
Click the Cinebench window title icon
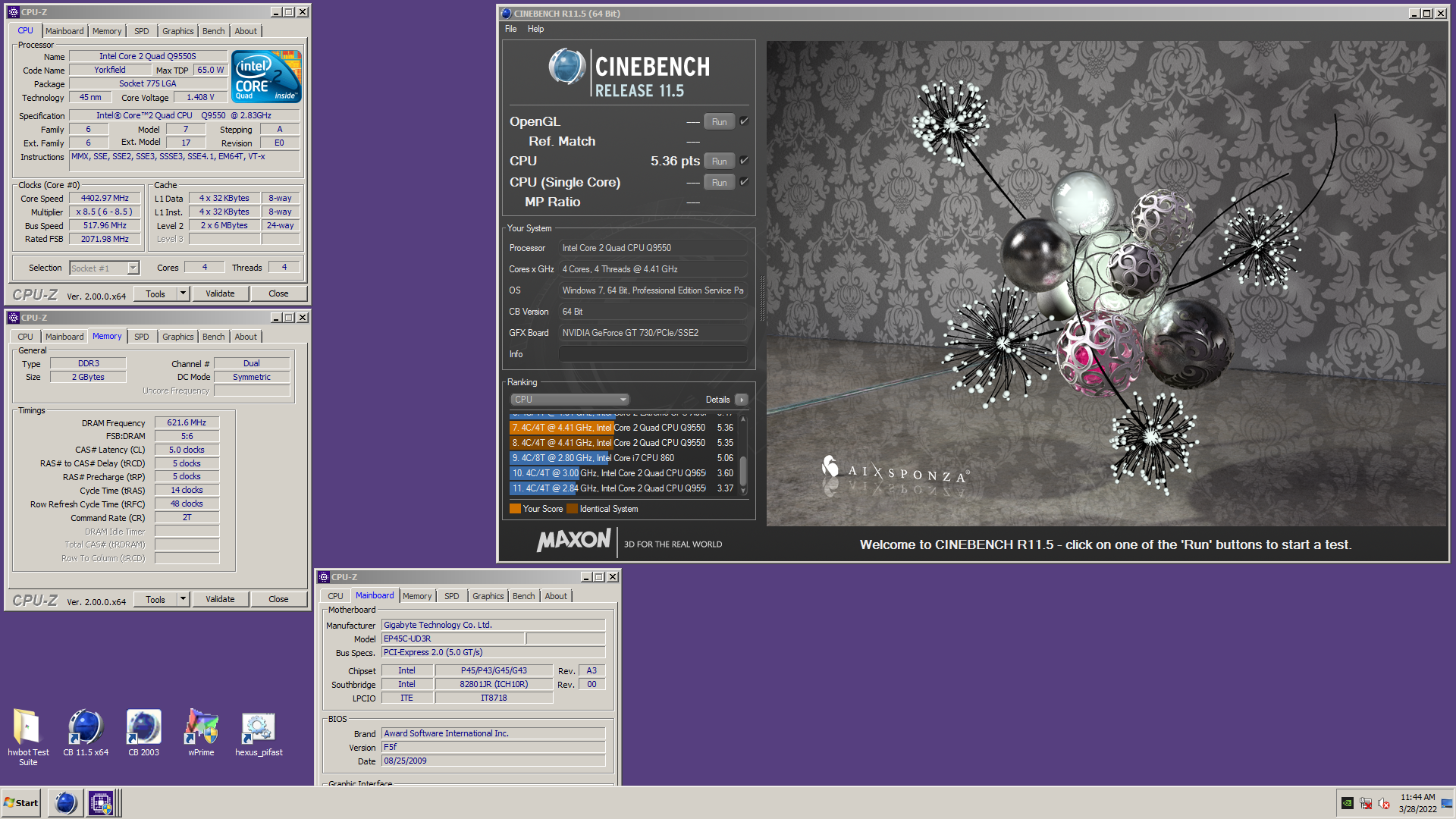point(506,13)
